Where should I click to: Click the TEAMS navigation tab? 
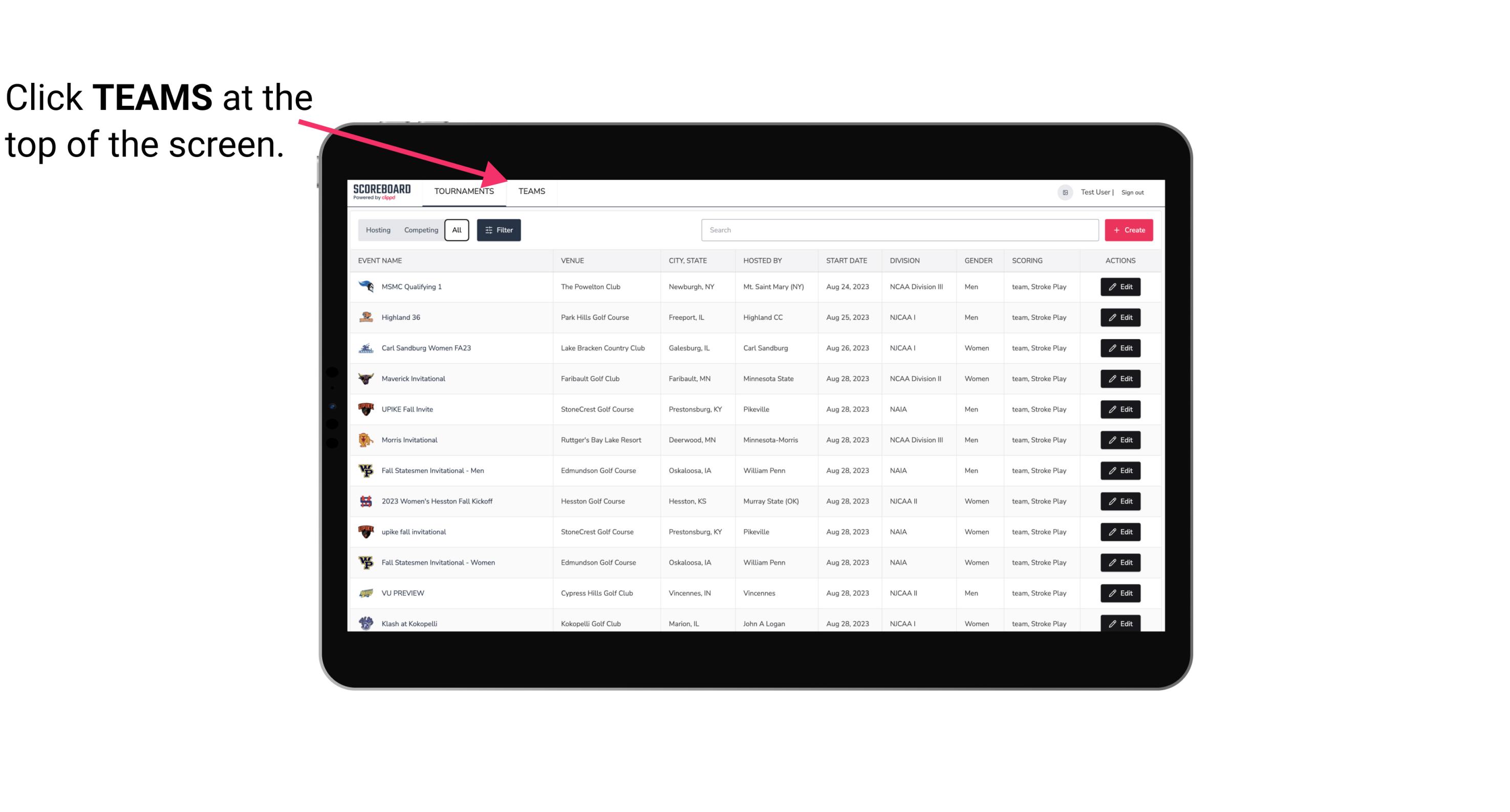pos(531,191)
